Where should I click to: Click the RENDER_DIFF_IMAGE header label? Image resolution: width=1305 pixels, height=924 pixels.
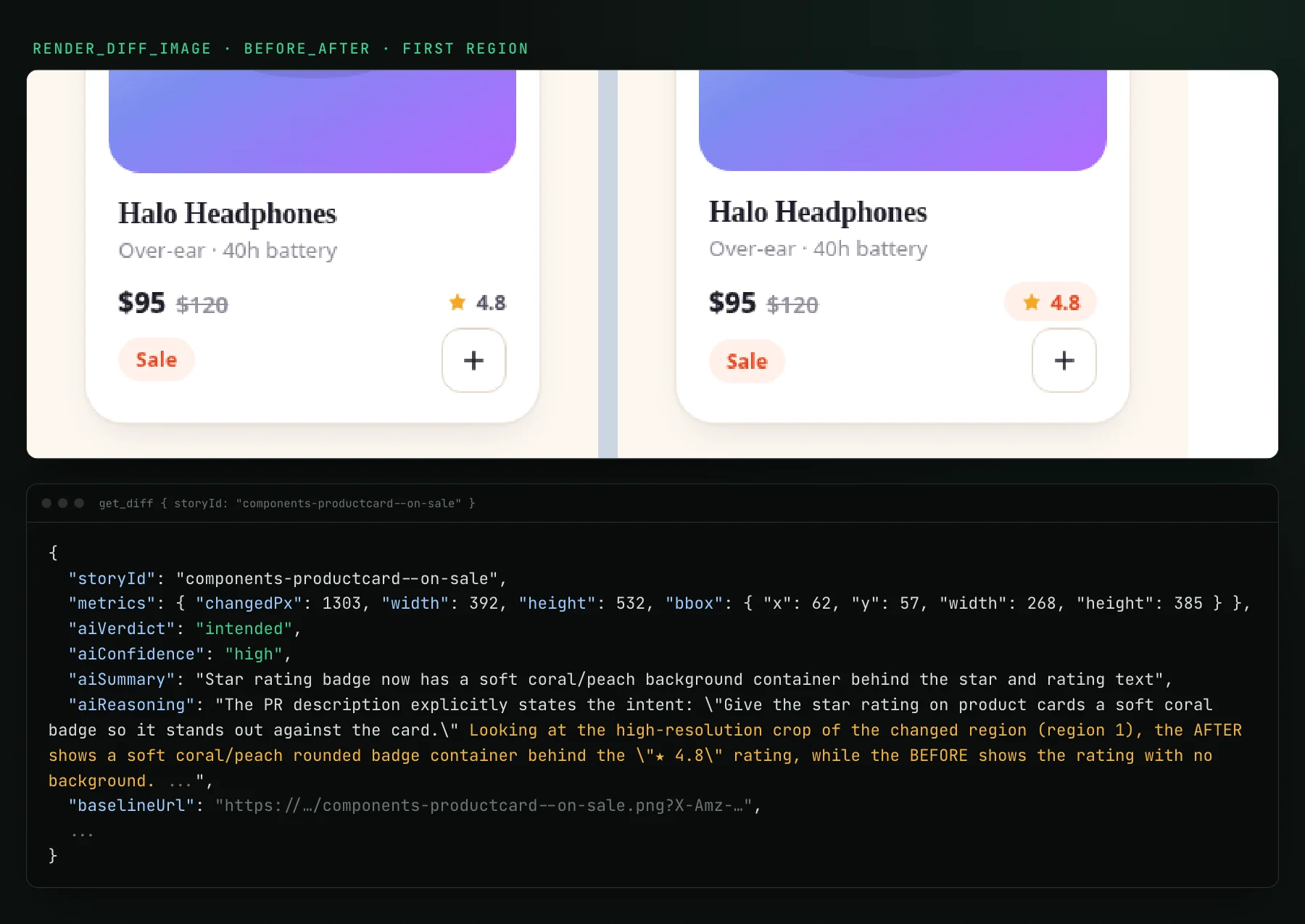122,49
